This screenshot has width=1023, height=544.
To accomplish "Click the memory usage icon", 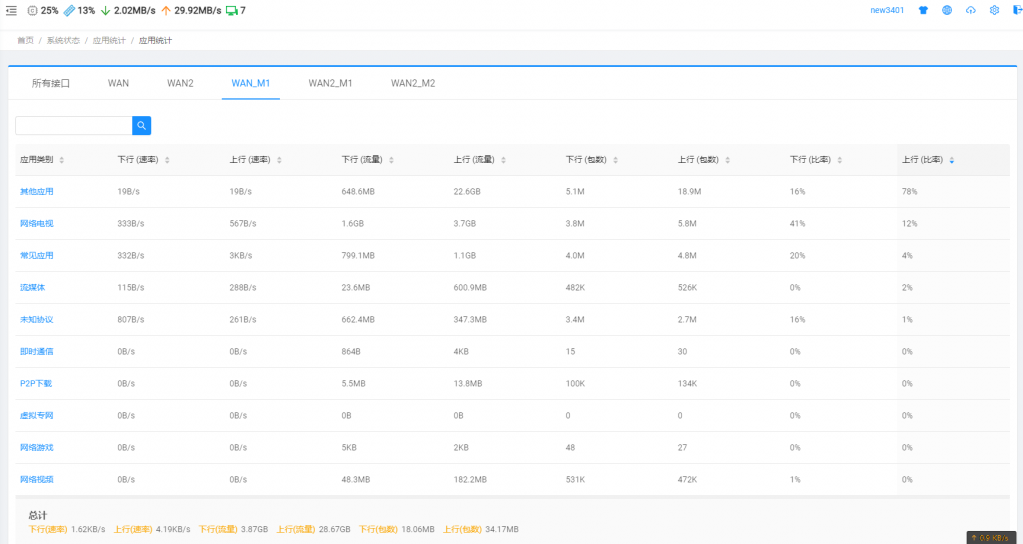I will [x=69, y=10].
